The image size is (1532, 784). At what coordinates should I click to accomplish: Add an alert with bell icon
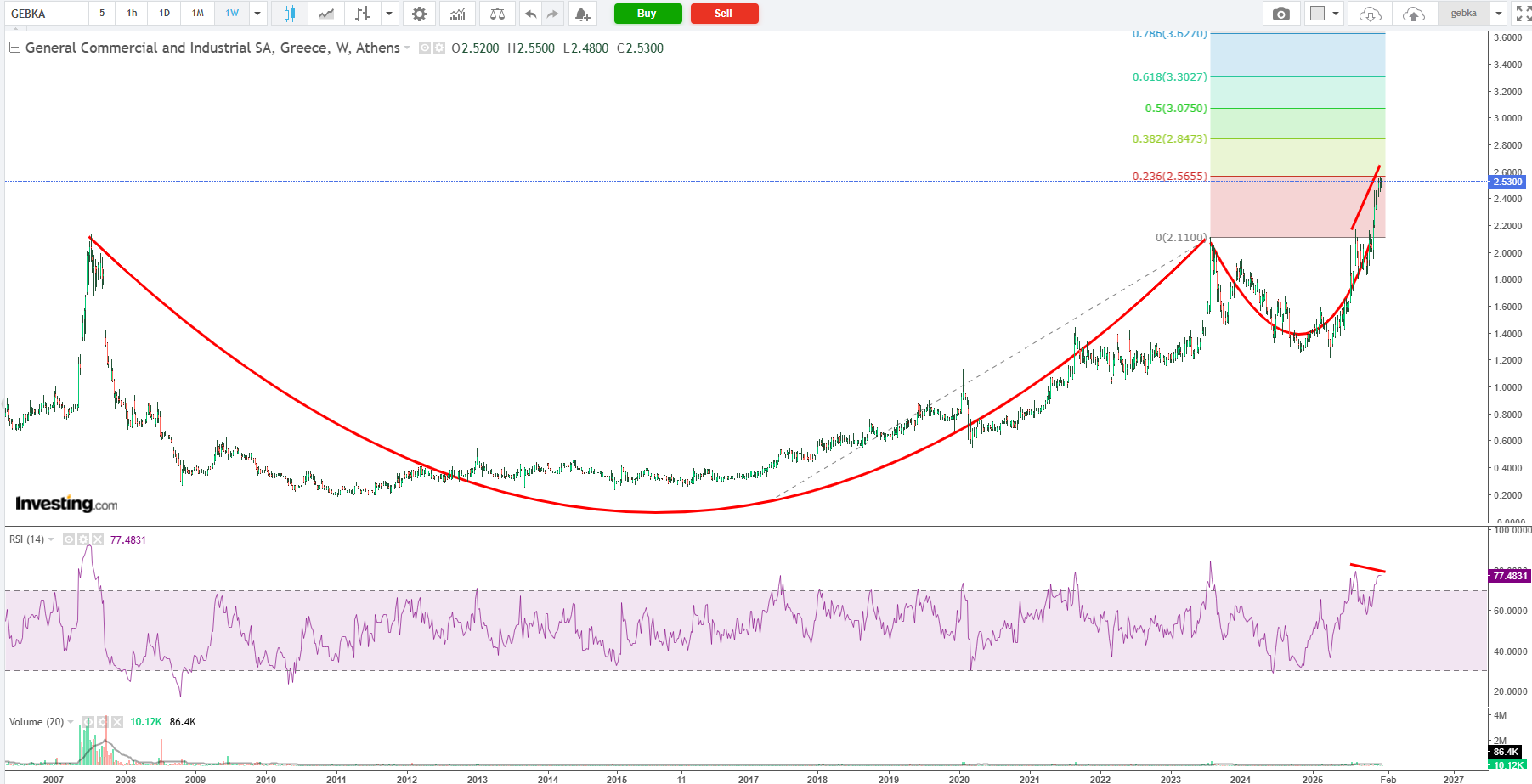pos(582,14)
